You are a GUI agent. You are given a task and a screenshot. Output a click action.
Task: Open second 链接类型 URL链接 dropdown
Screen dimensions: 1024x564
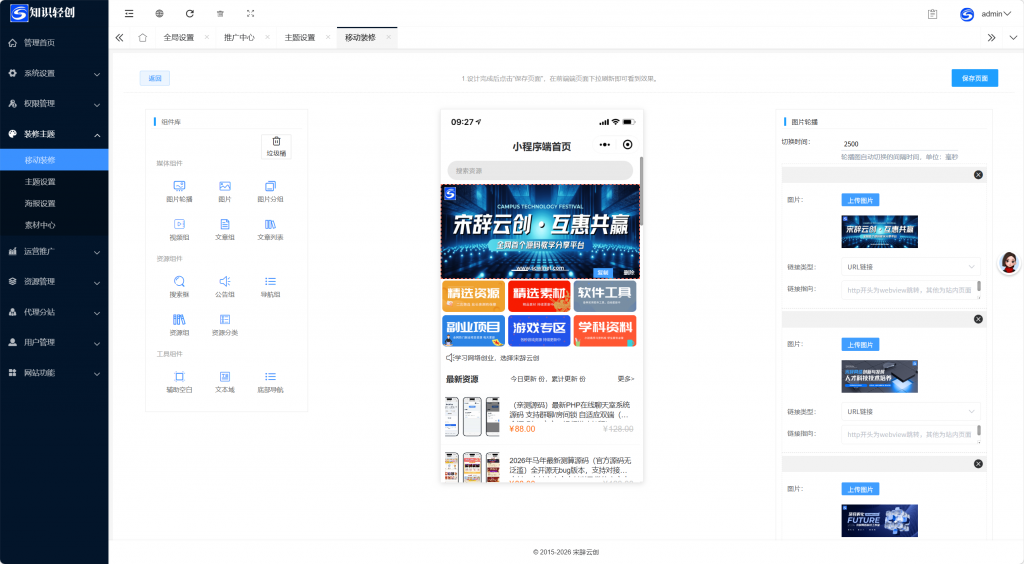pyautogui.click(x=911, y=412)
